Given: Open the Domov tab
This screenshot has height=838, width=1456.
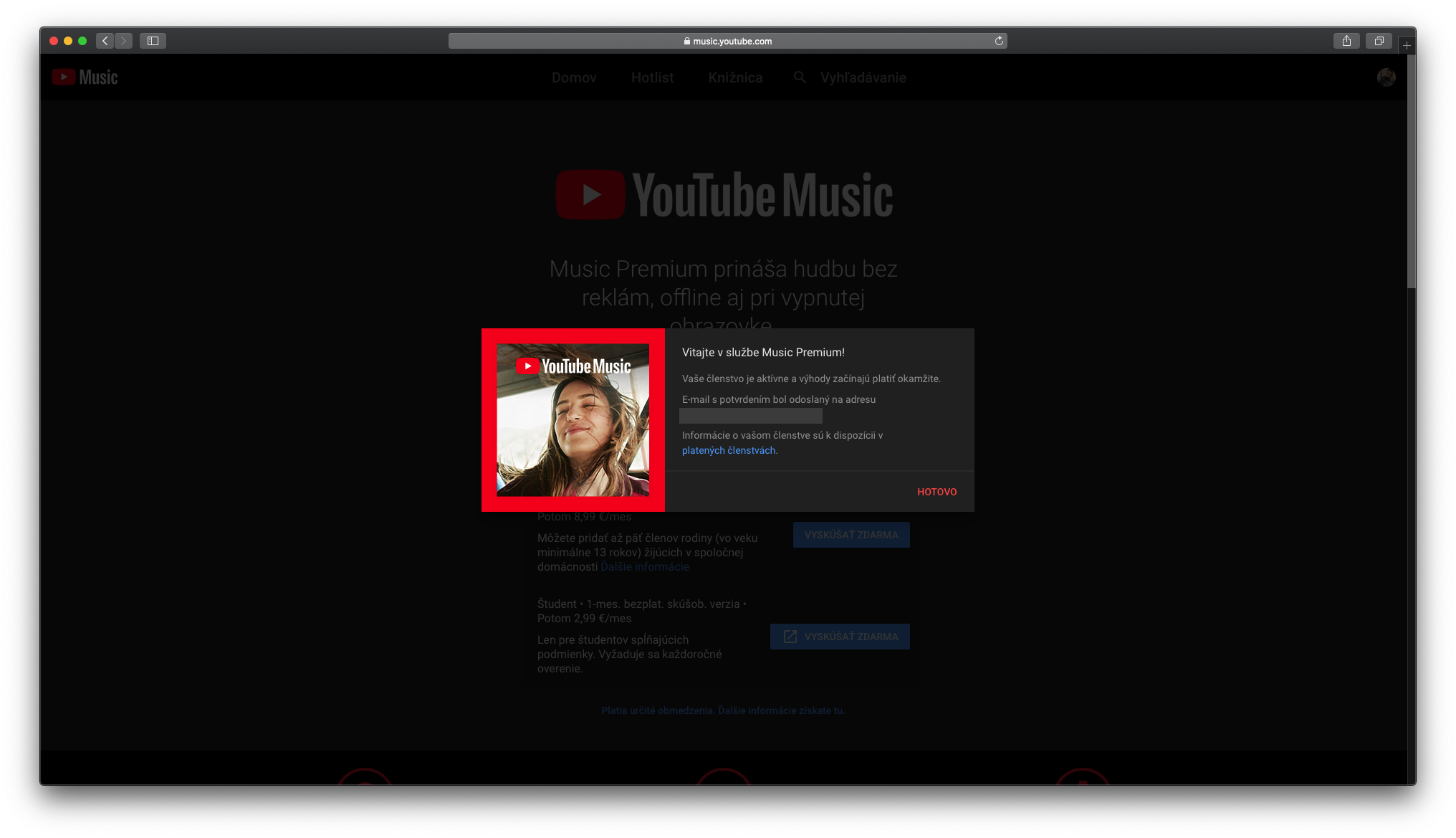Looking at the screenshot, I should click(x=574, y=77).
